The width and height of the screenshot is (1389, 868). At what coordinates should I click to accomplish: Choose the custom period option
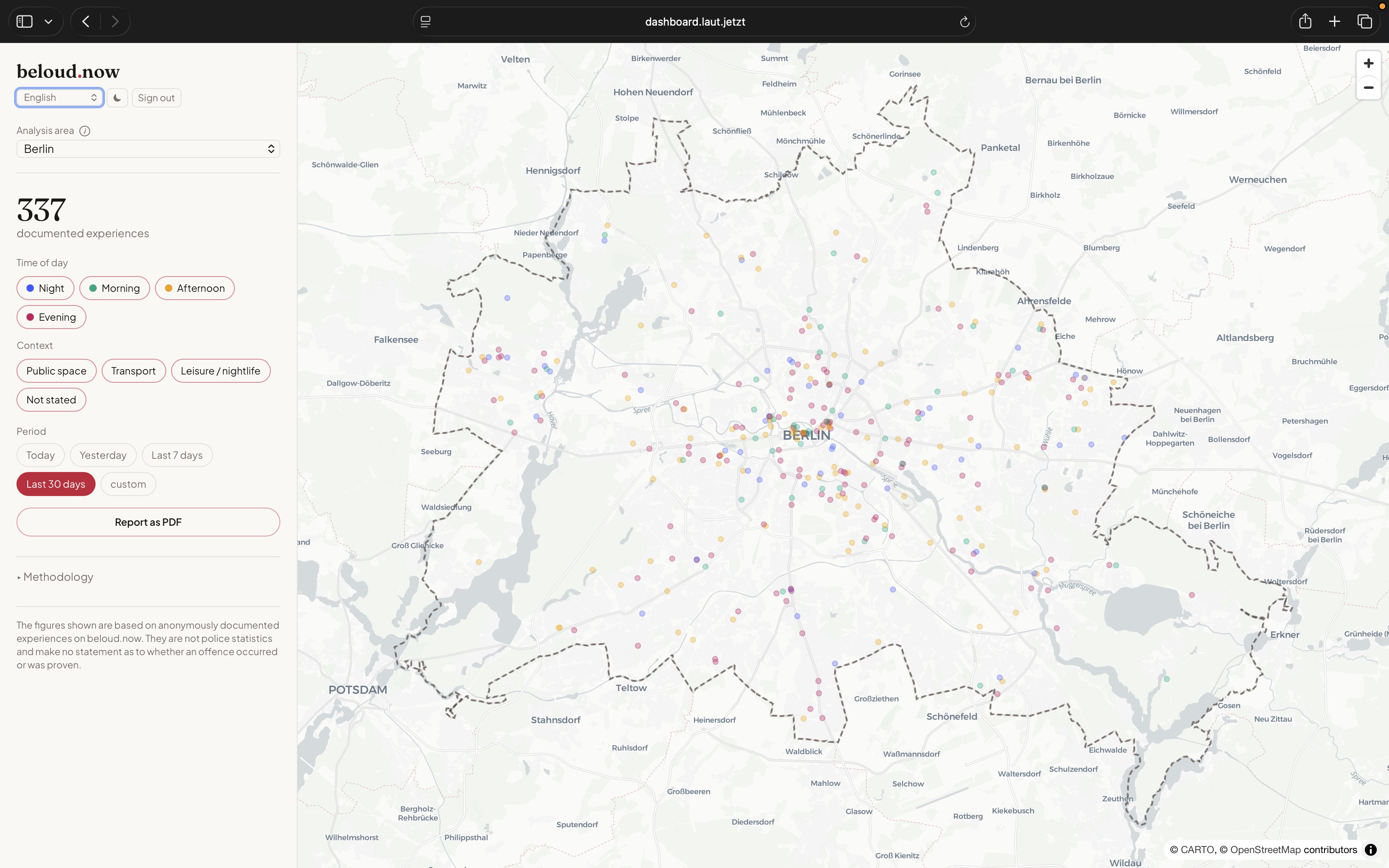point(128,484)
